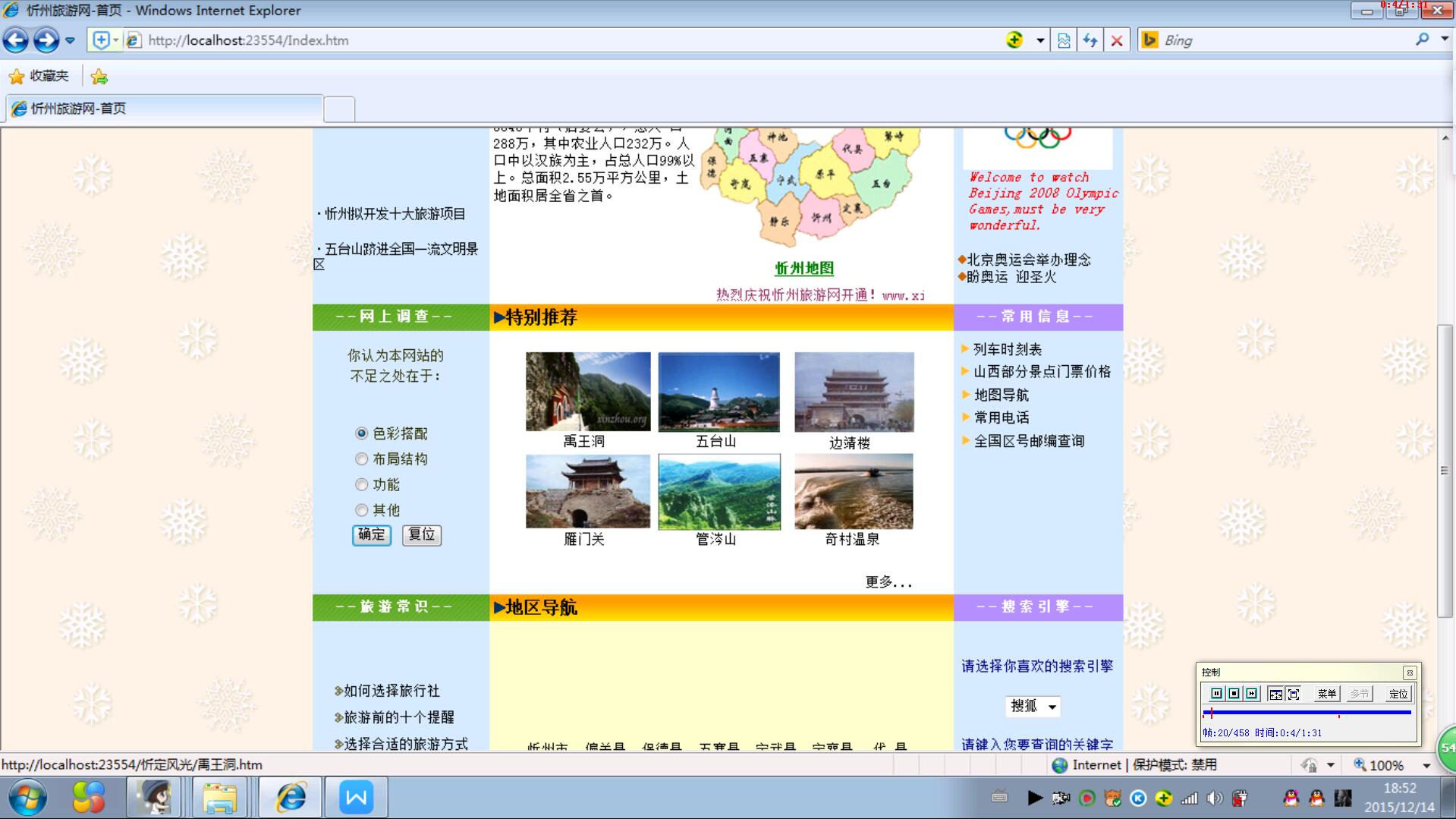The height and width of the screenshot is (819, 1456).
Task: Click the volume speaker tray icon
Action: 1215,798
